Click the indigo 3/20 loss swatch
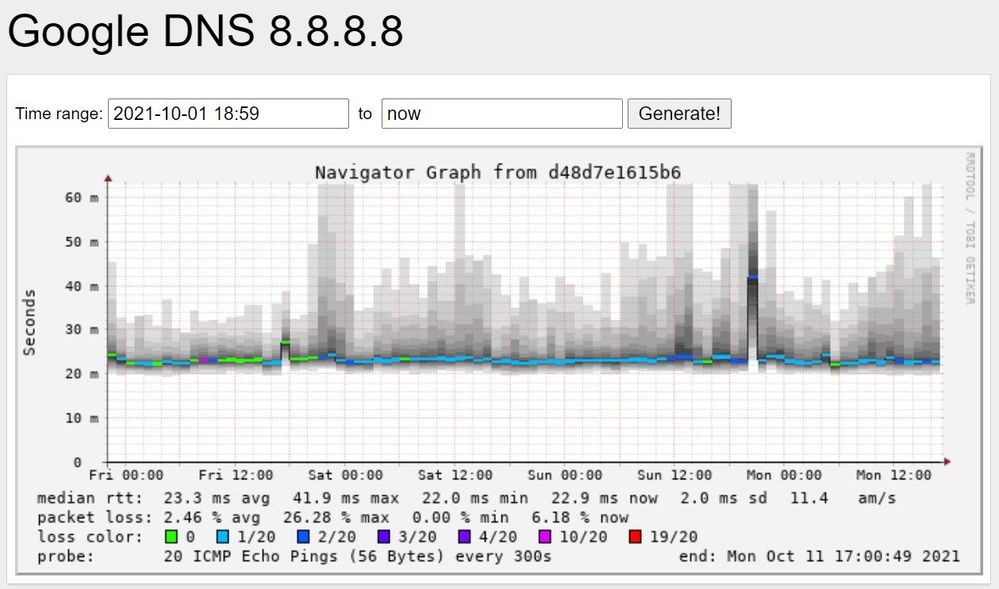 [384, 537]
